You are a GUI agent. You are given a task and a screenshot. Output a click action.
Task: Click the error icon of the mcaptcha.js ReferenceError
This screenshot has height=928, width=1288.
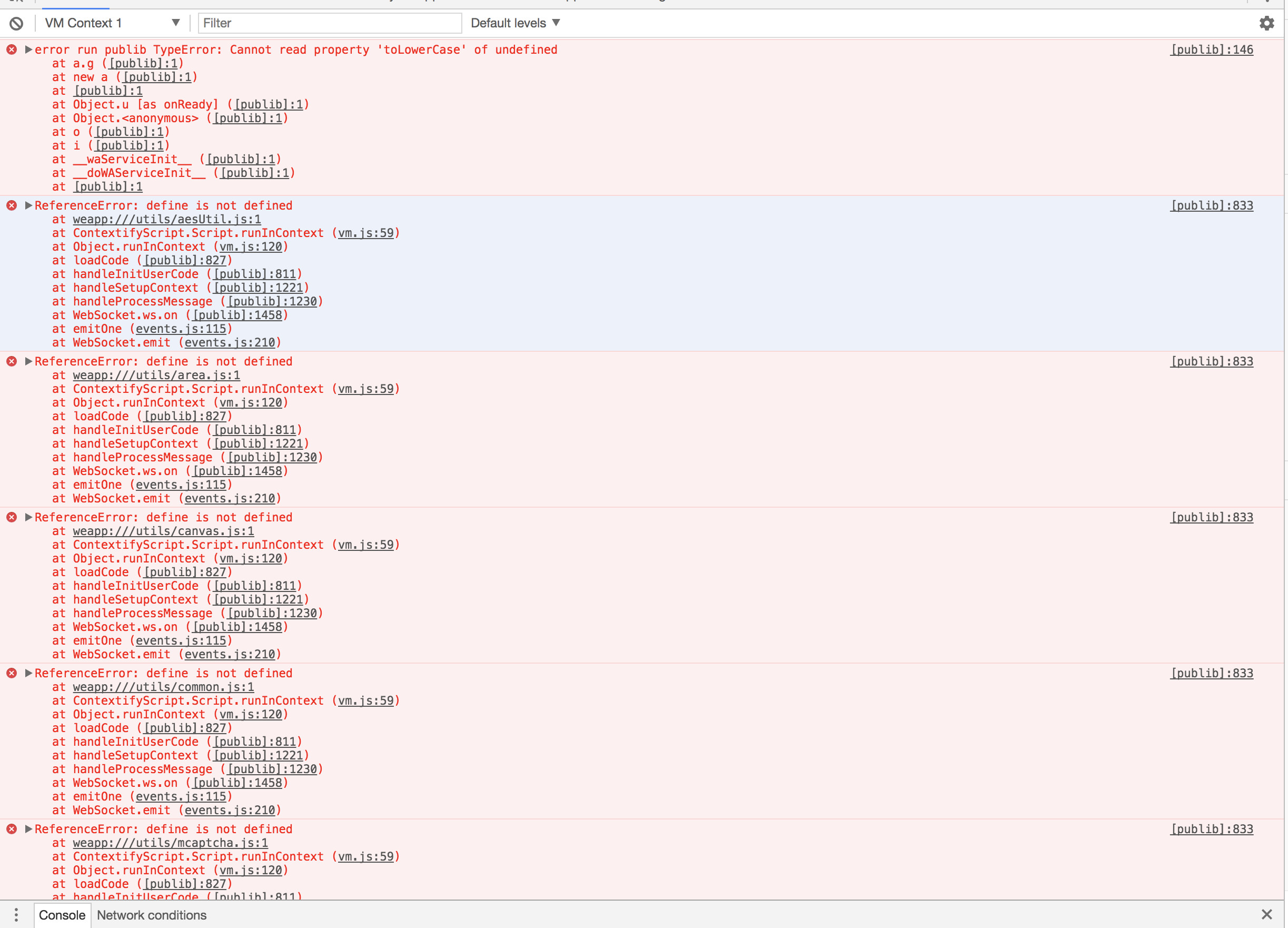[12, 829]
